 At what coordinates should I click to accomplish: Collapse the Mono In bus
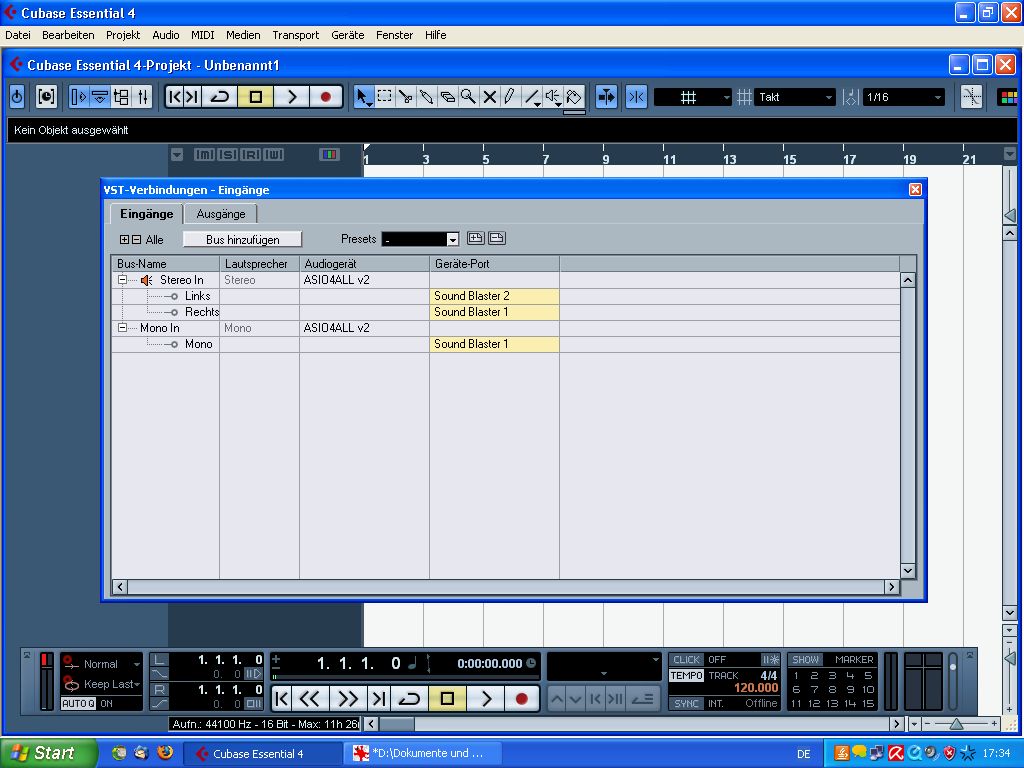click(x=122, y=328)
